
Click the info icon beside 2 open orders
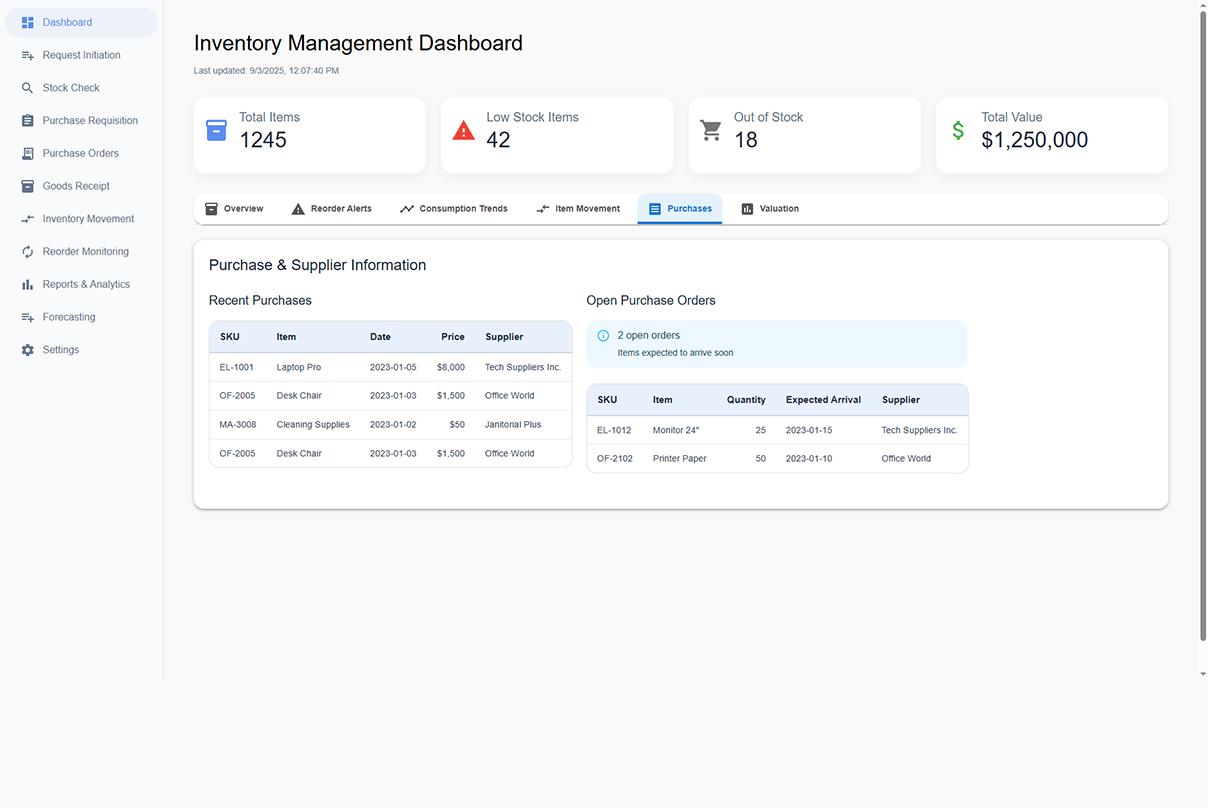603,336
